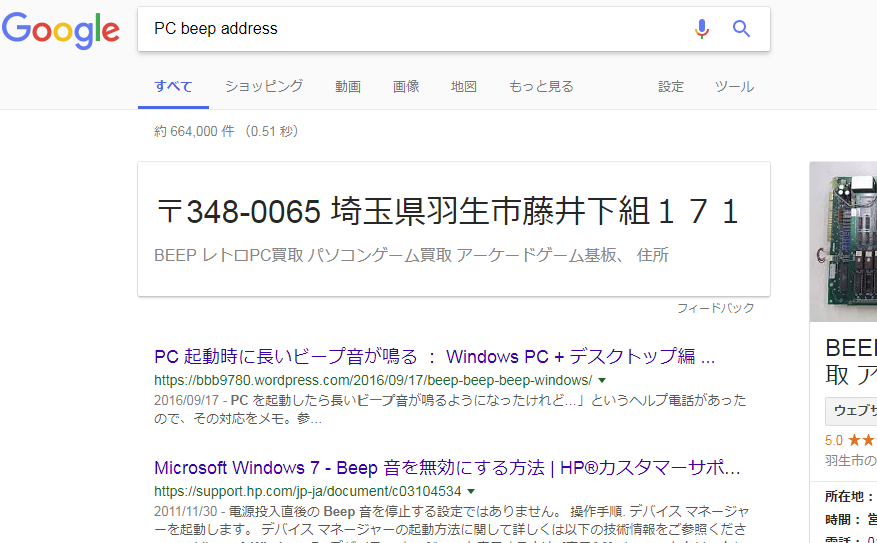
Task: Click the 所在地 label in the side panel
Action: [850, 497]
